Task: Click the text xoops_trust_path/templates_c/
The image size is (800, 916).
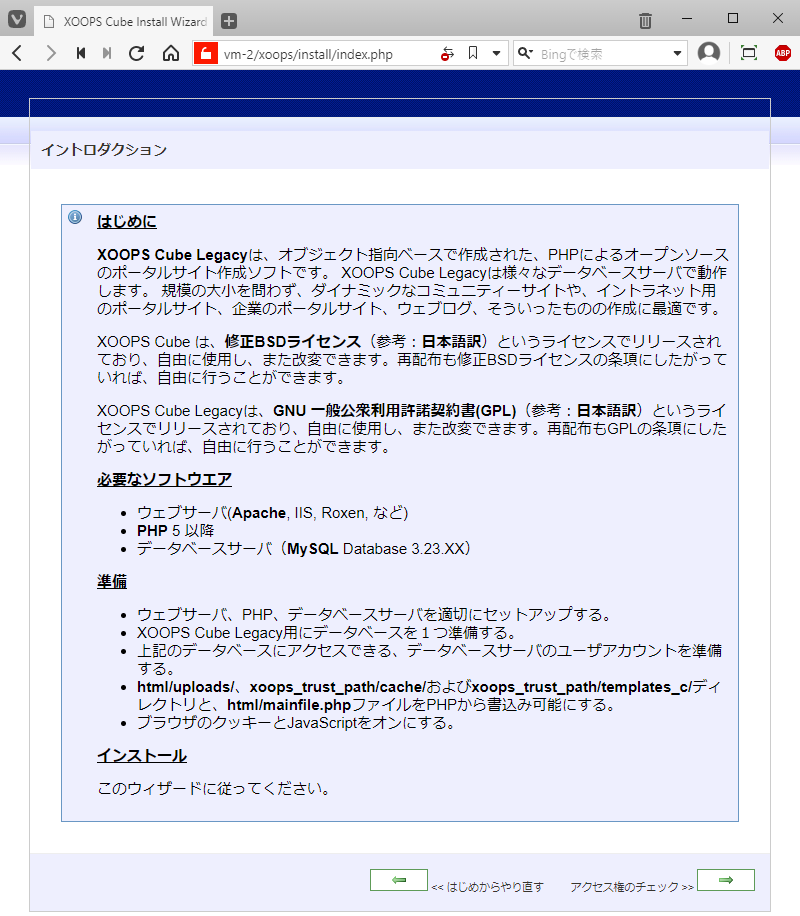Action: click(581, 687)
